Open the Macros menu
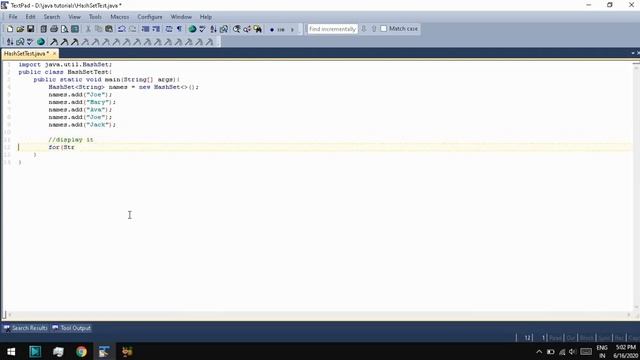 120,17
